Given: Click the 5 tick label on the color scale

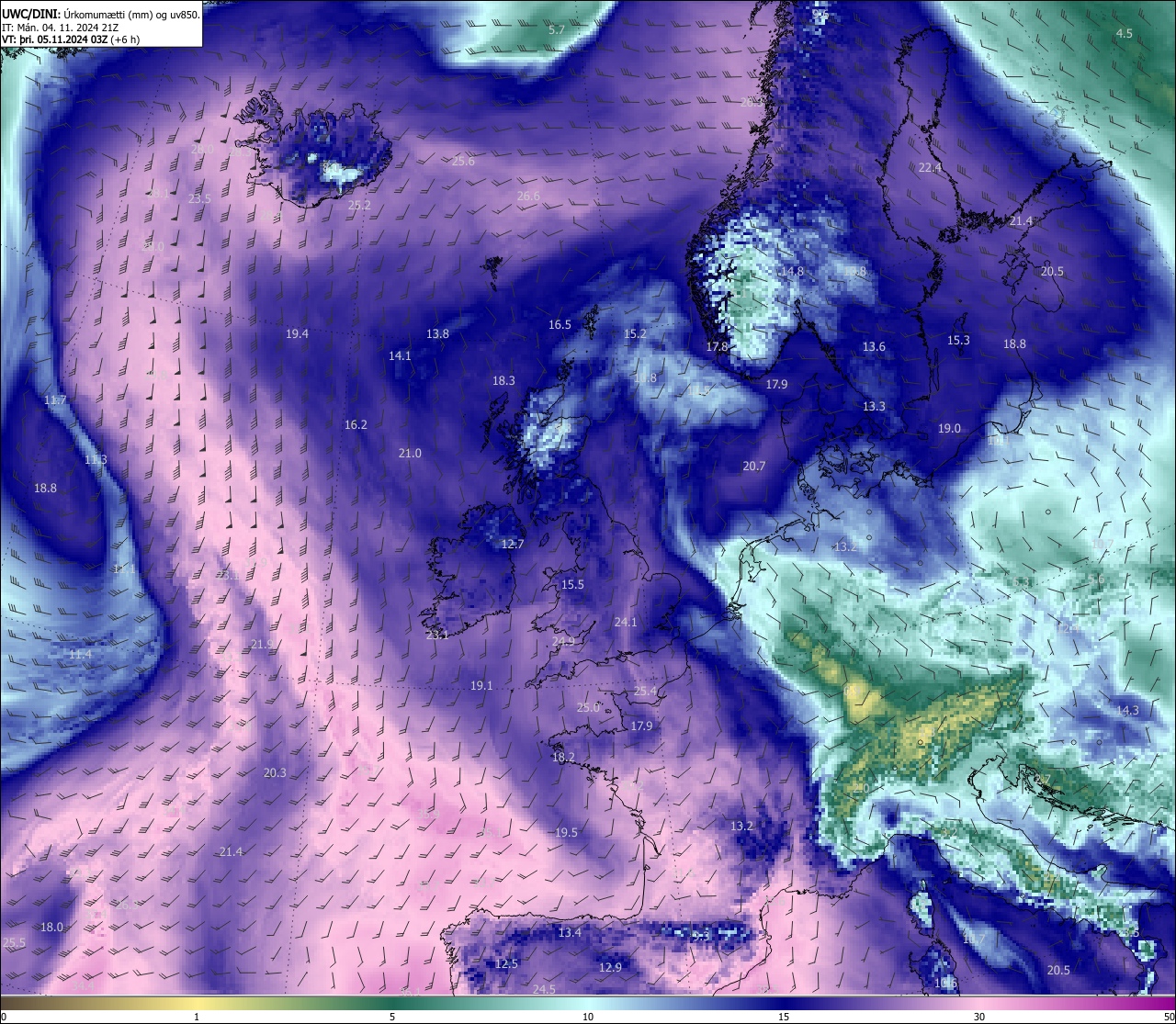Looking at the screenshot, I should click(392, 1017).
